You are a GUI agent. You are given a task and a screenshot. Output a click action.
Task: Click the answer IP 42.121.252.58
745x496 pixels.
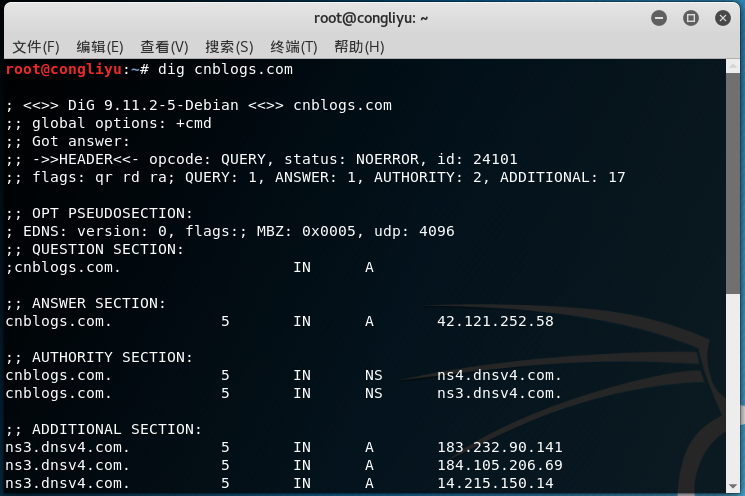point(495,322)
